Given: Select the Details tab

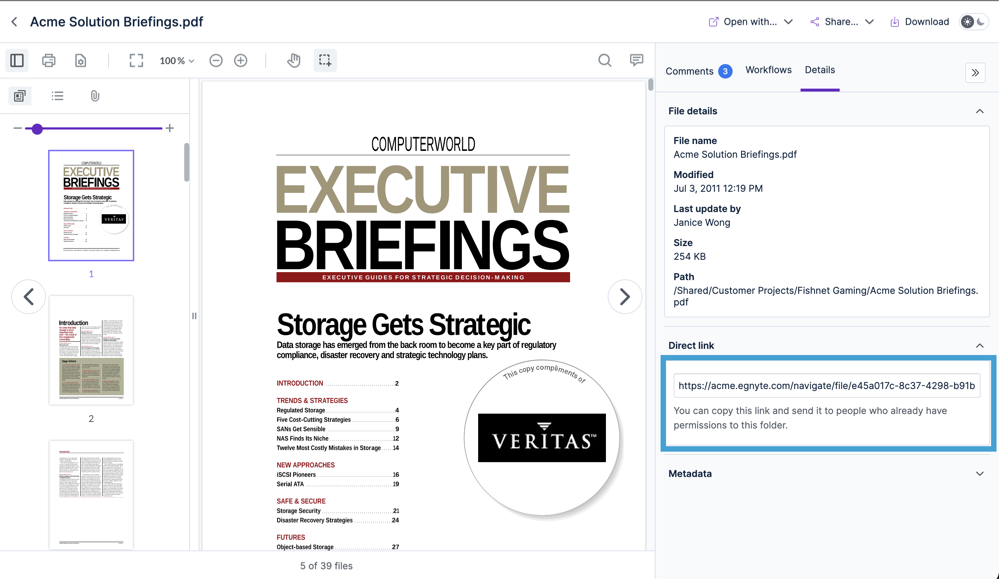Looking at the screenshot, I should (820, 70).
